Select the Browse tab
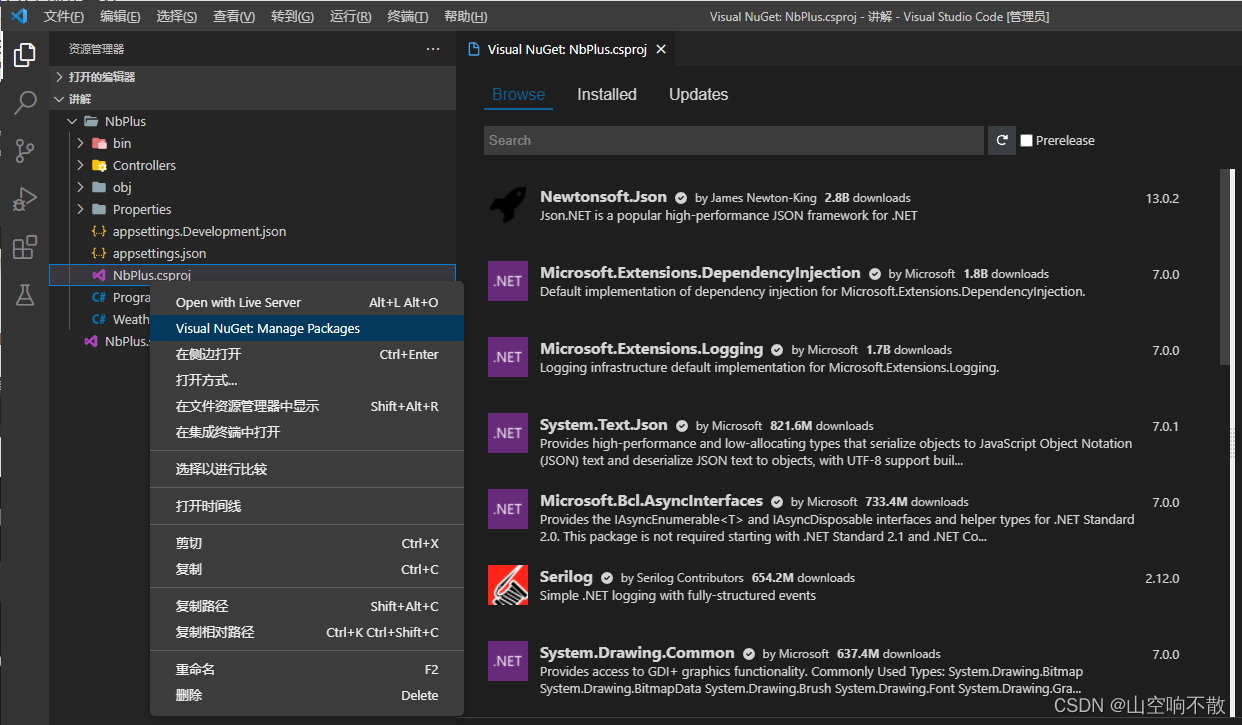The height and width of the screenshot is (725, 1242). 519,94
